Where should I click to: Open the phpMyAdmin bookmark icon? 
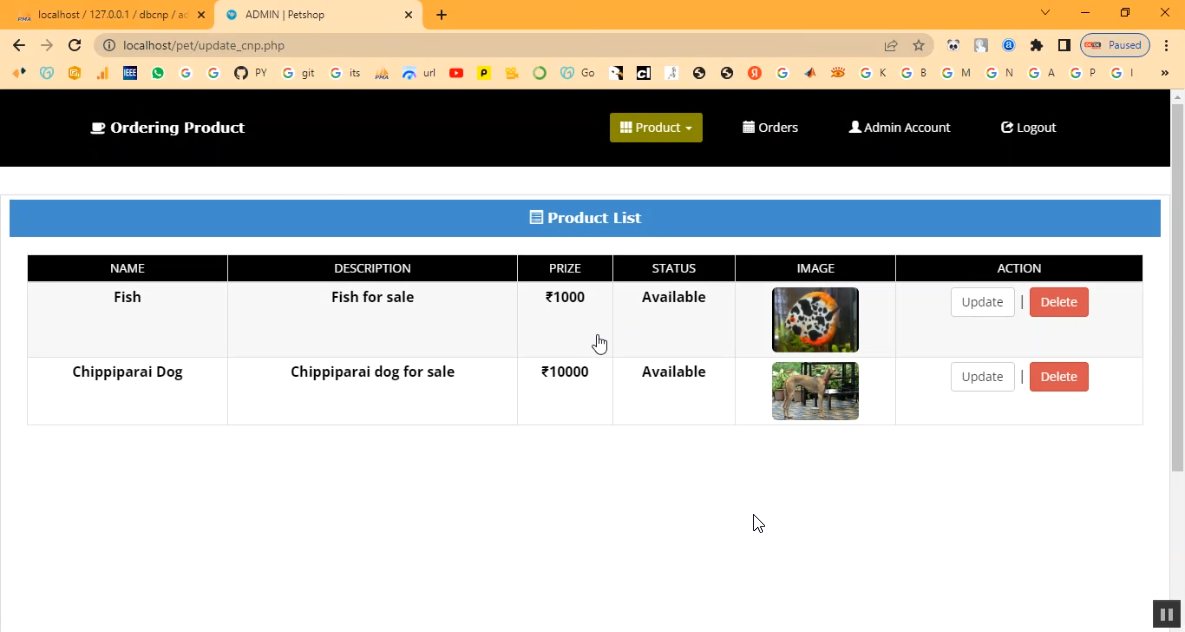pyautogui.click(x=382, y=73)
